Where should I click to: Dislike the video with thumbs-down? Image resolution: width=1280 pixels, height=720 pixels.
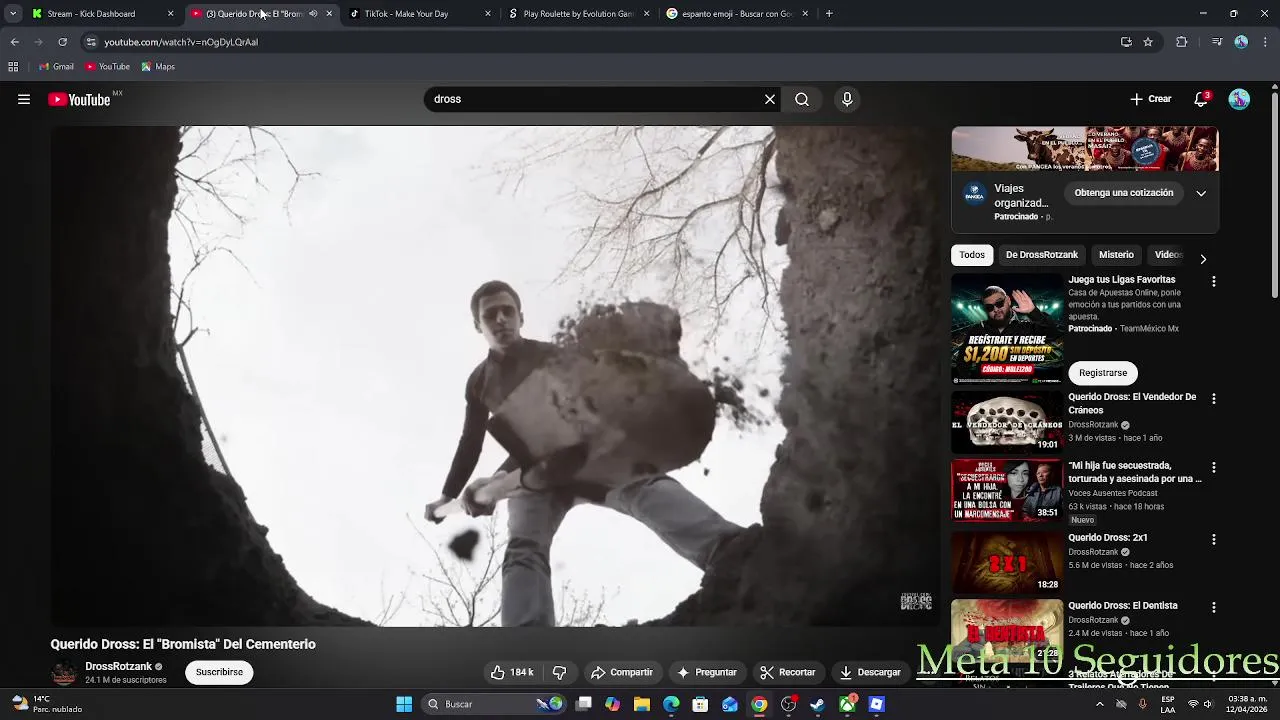coord(560,672)
